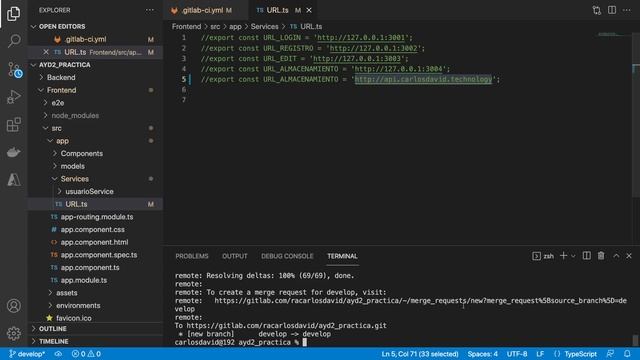640x360 pixels.
Task: Click the develop branch in status bar
Action: (x=27, y=354)
